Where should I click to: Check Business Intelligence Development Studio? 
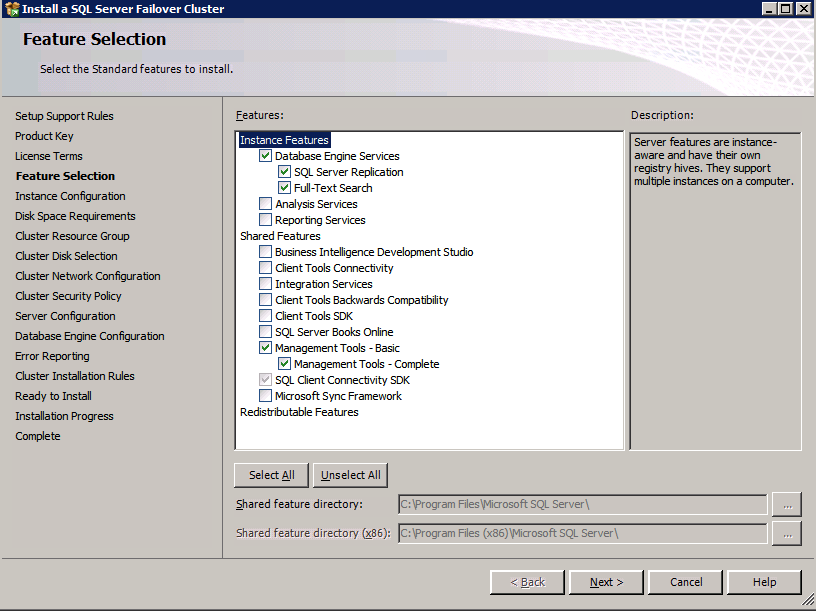[x=265, y=252]
